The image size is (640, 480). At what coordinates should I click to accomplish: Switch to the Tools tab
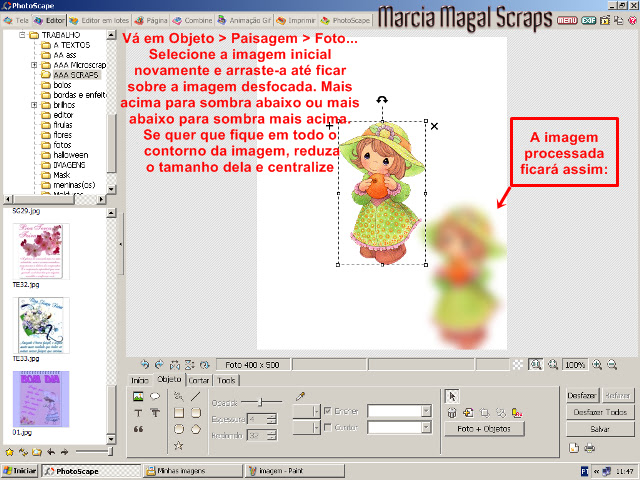[x=226, y=380]
